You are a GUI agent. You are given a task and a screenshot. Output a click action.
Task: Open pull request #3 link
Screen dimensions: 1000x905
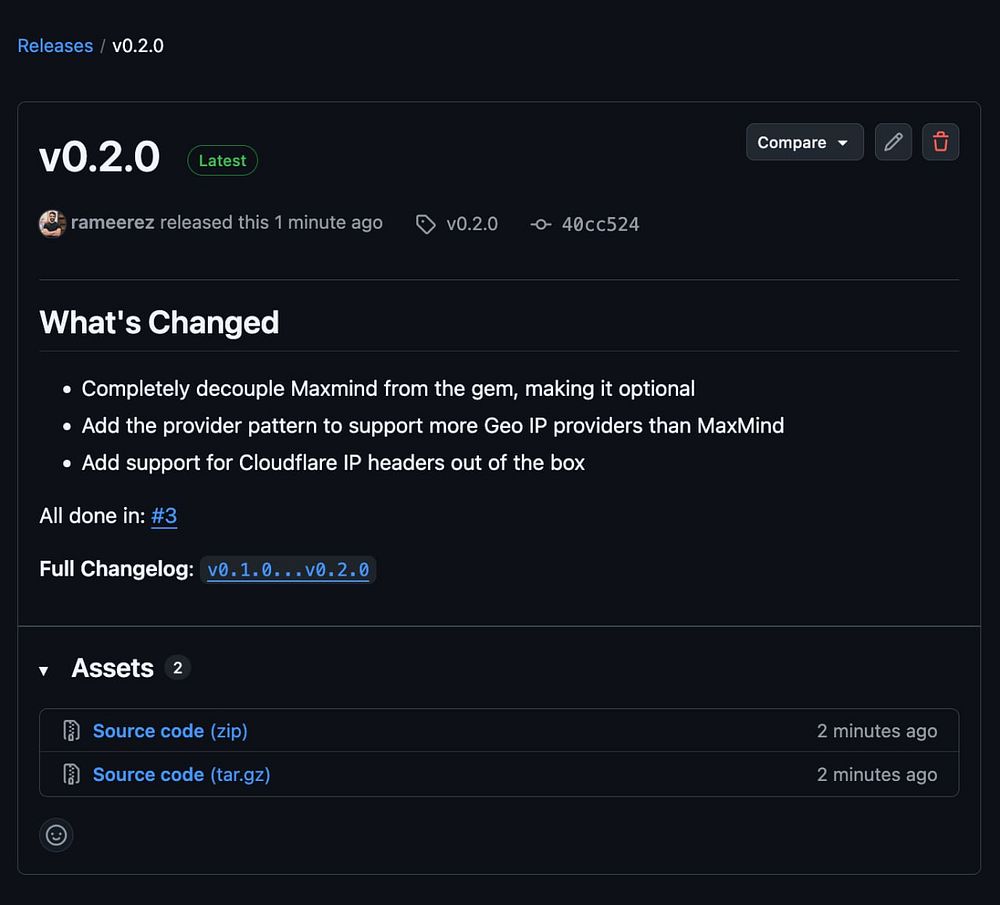[164, 516]
